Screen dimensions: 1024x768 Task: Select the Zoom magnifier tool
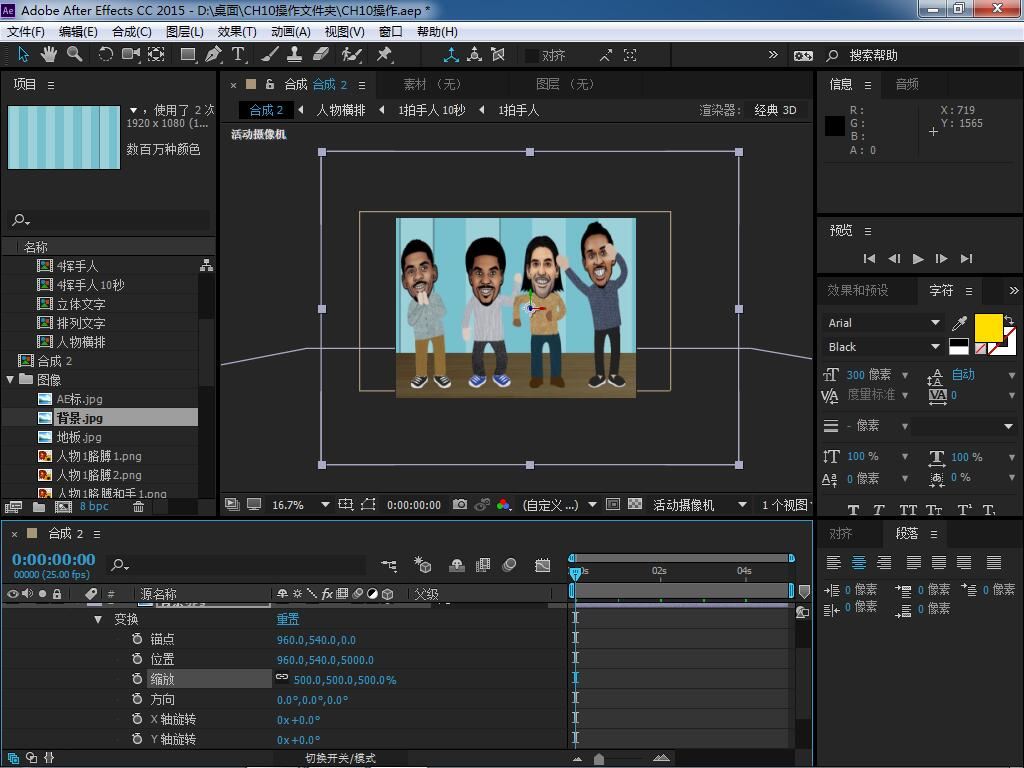pos(74,54)
